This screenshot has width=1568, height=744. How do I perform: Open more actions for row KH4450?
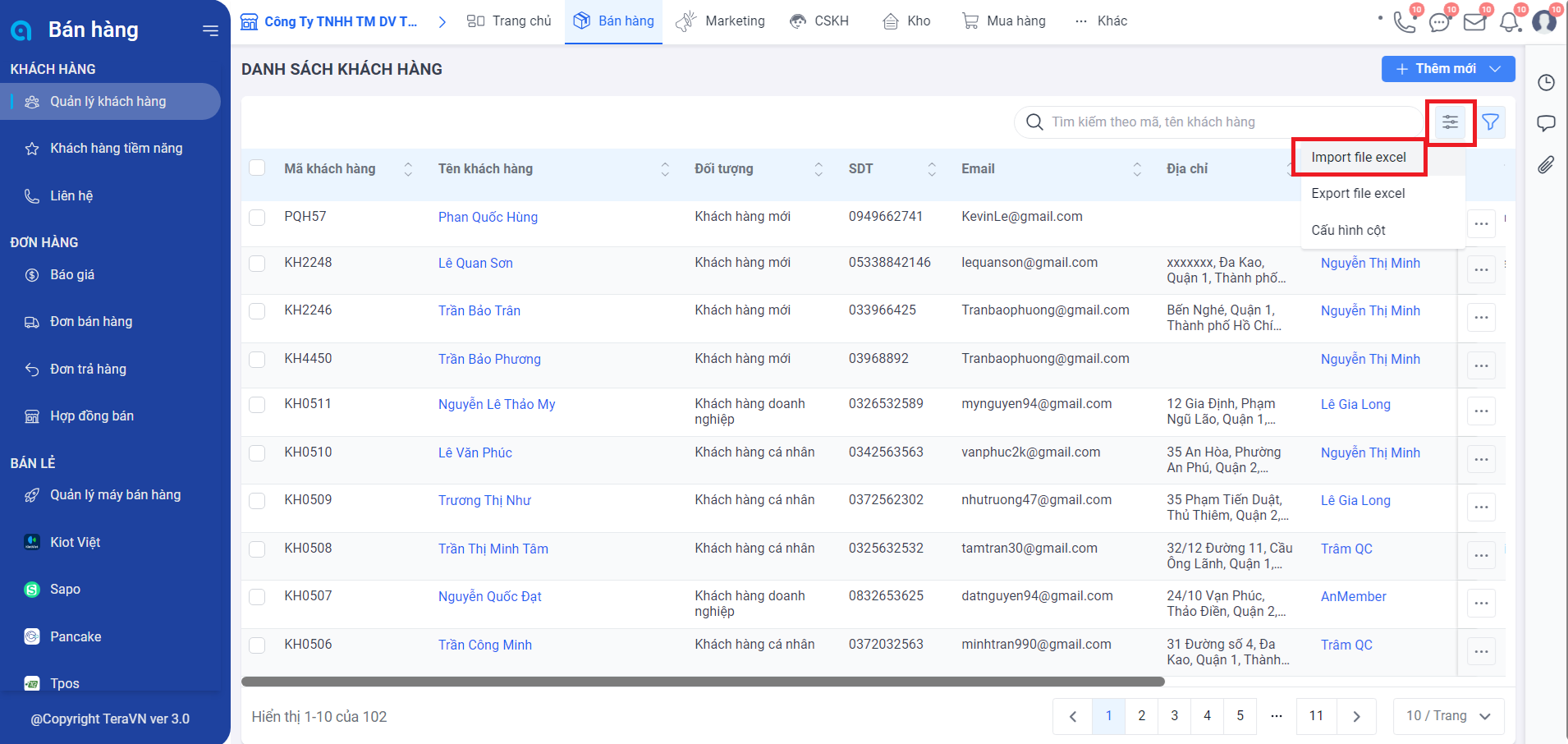coord(1481,365)
